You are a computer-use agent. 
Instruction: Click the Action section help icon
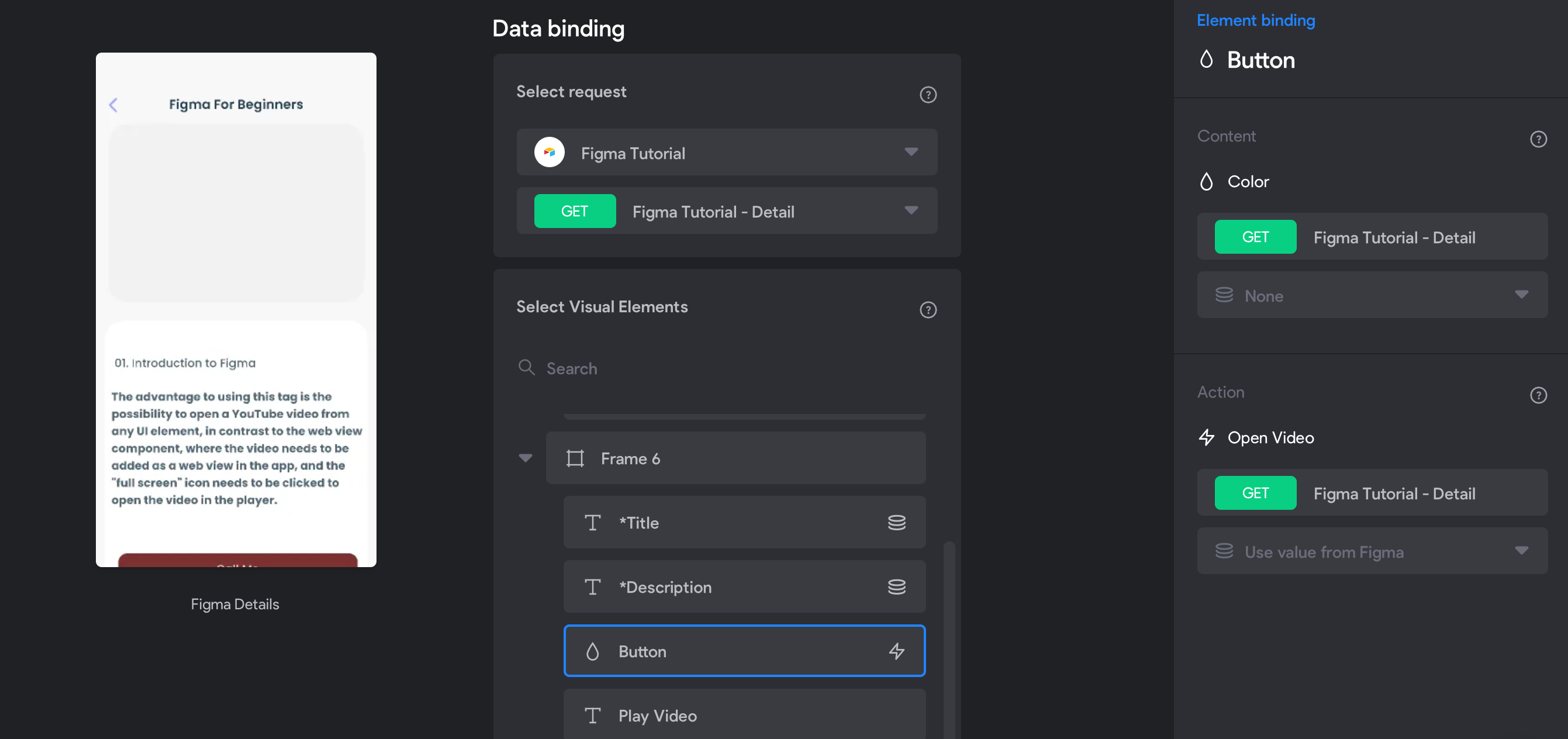[1538, 396]
